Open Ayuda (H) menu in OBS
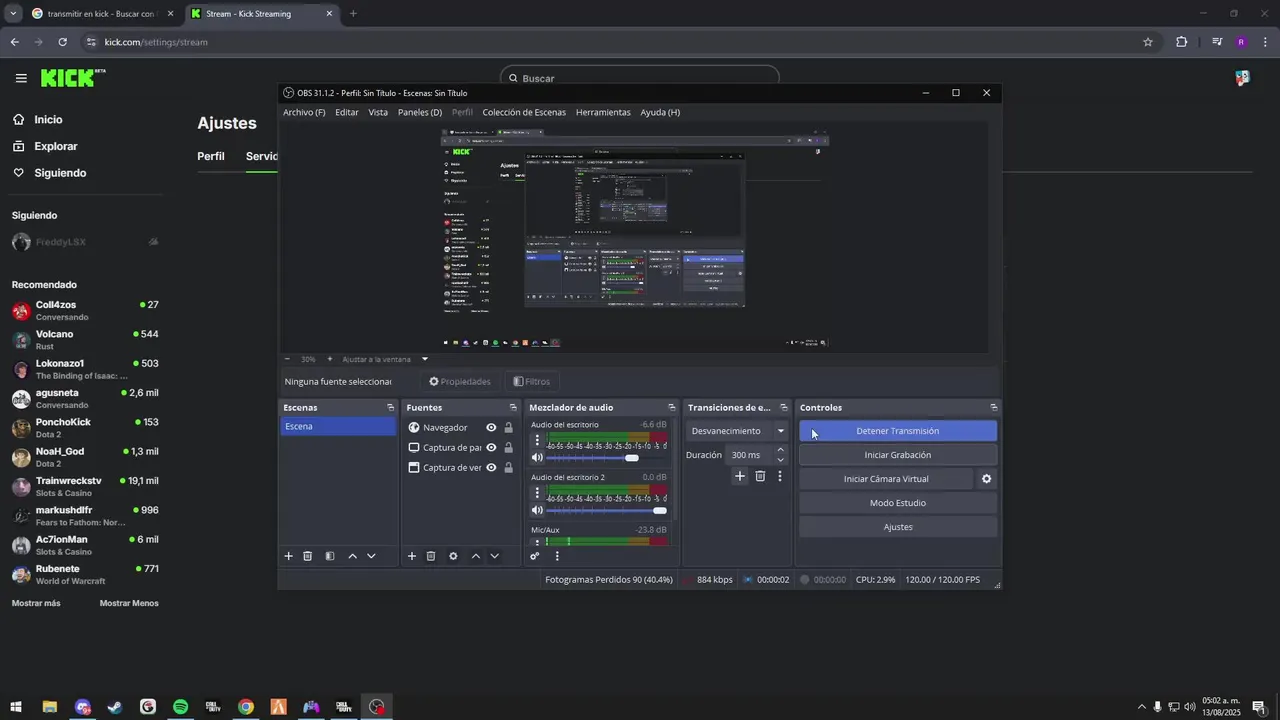This screenshot has width=1280, height=720. click(x=660, y=112)
